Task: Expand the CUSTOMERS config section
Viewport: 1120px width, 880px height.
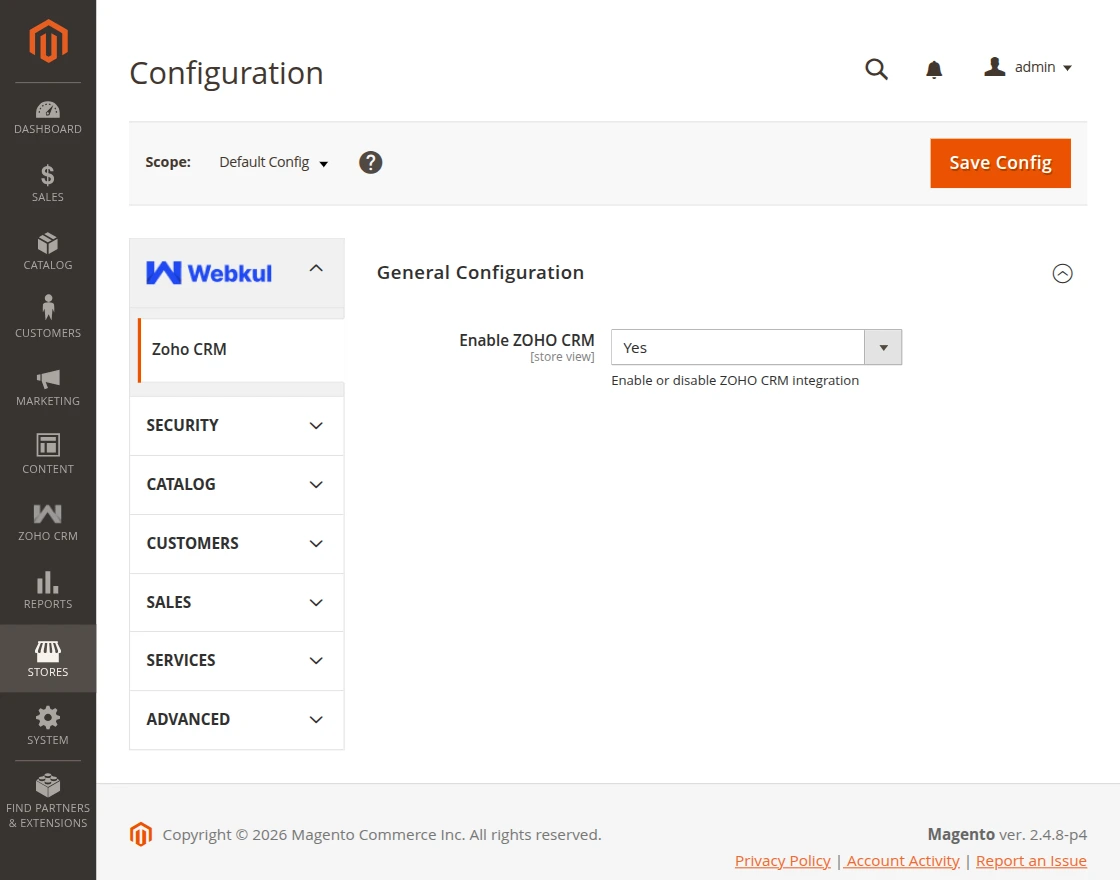Action: click(236, 544)
